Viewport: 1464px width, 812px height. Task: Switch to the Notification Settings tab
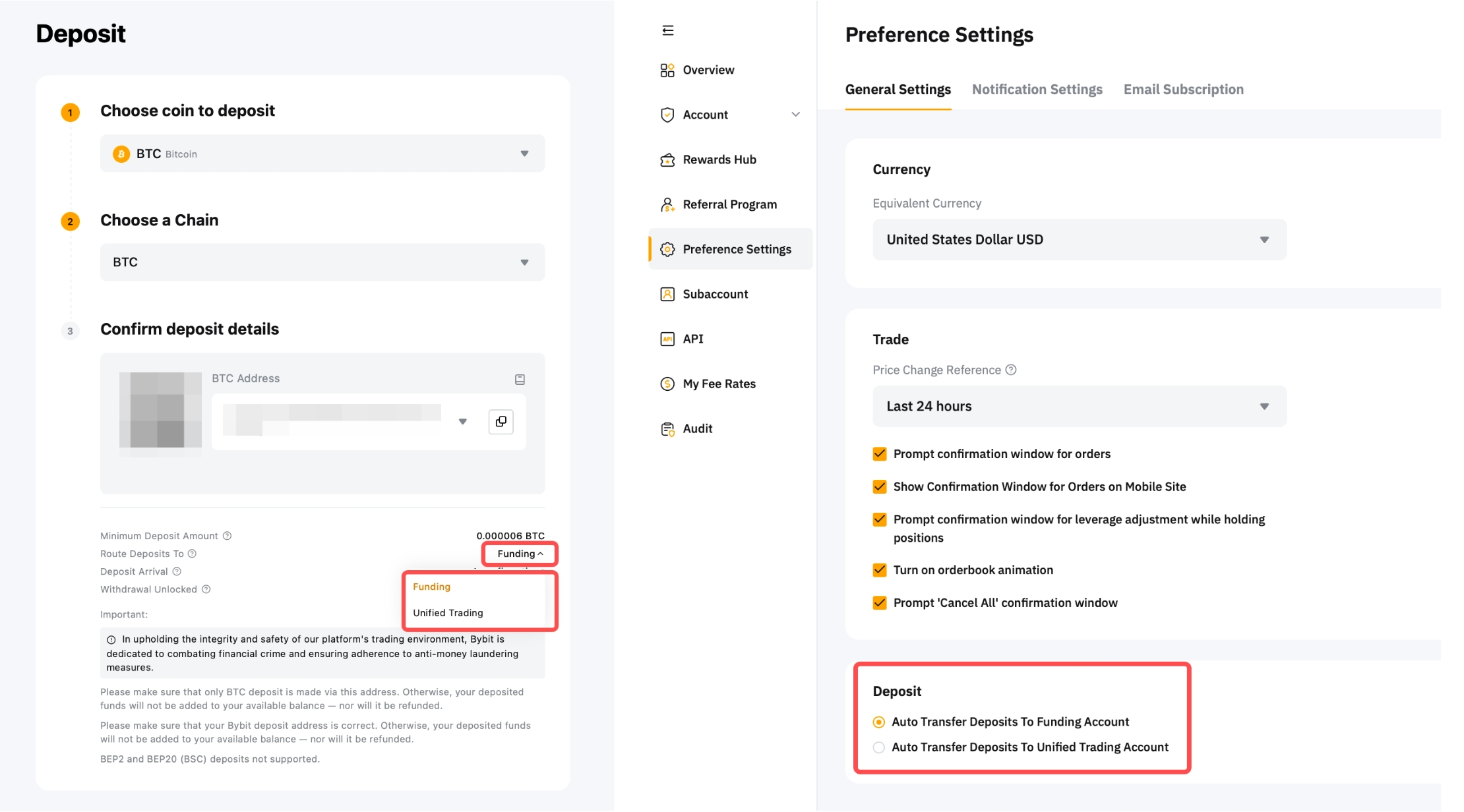click(1037, 90)
